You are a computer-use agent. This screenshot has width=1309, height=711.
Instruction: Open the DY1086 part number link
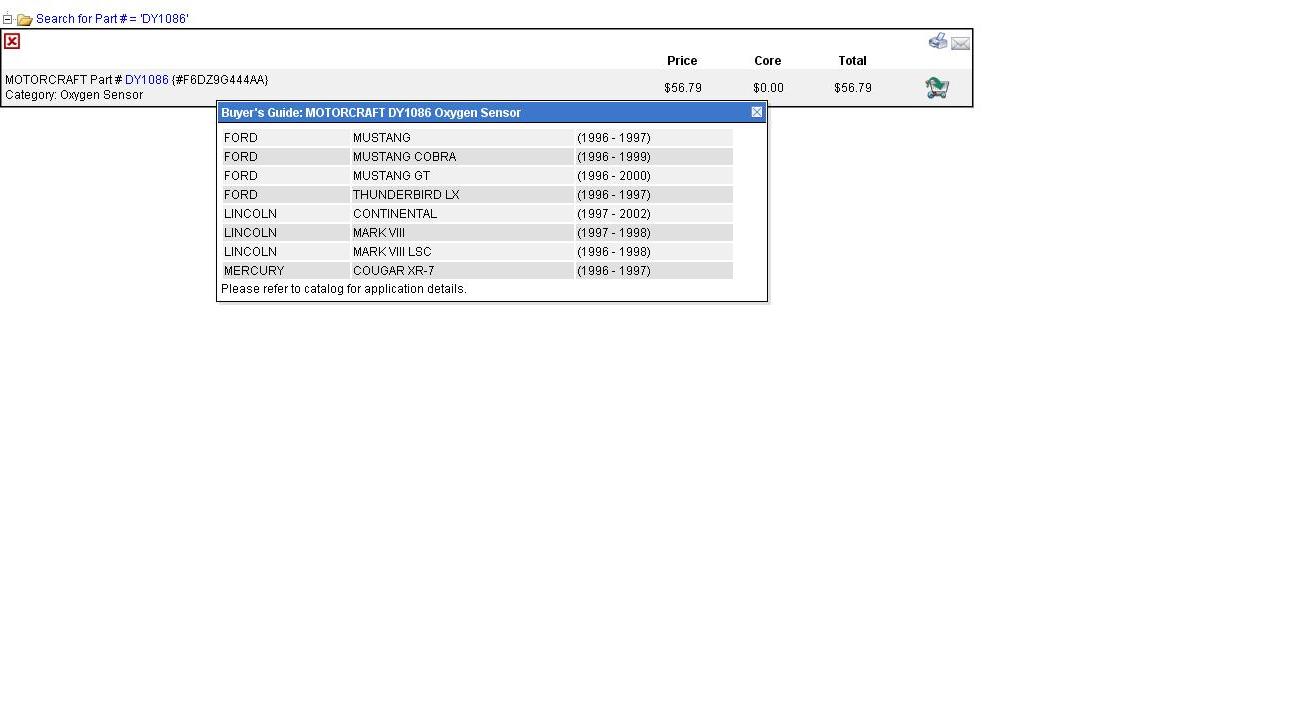click(x=146, y=80)
